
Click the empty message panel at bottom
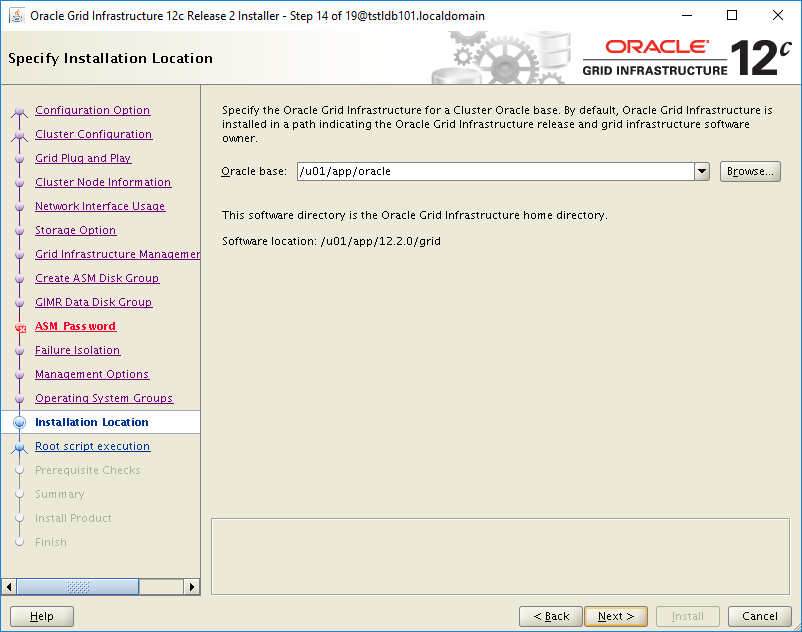[500, 557]
